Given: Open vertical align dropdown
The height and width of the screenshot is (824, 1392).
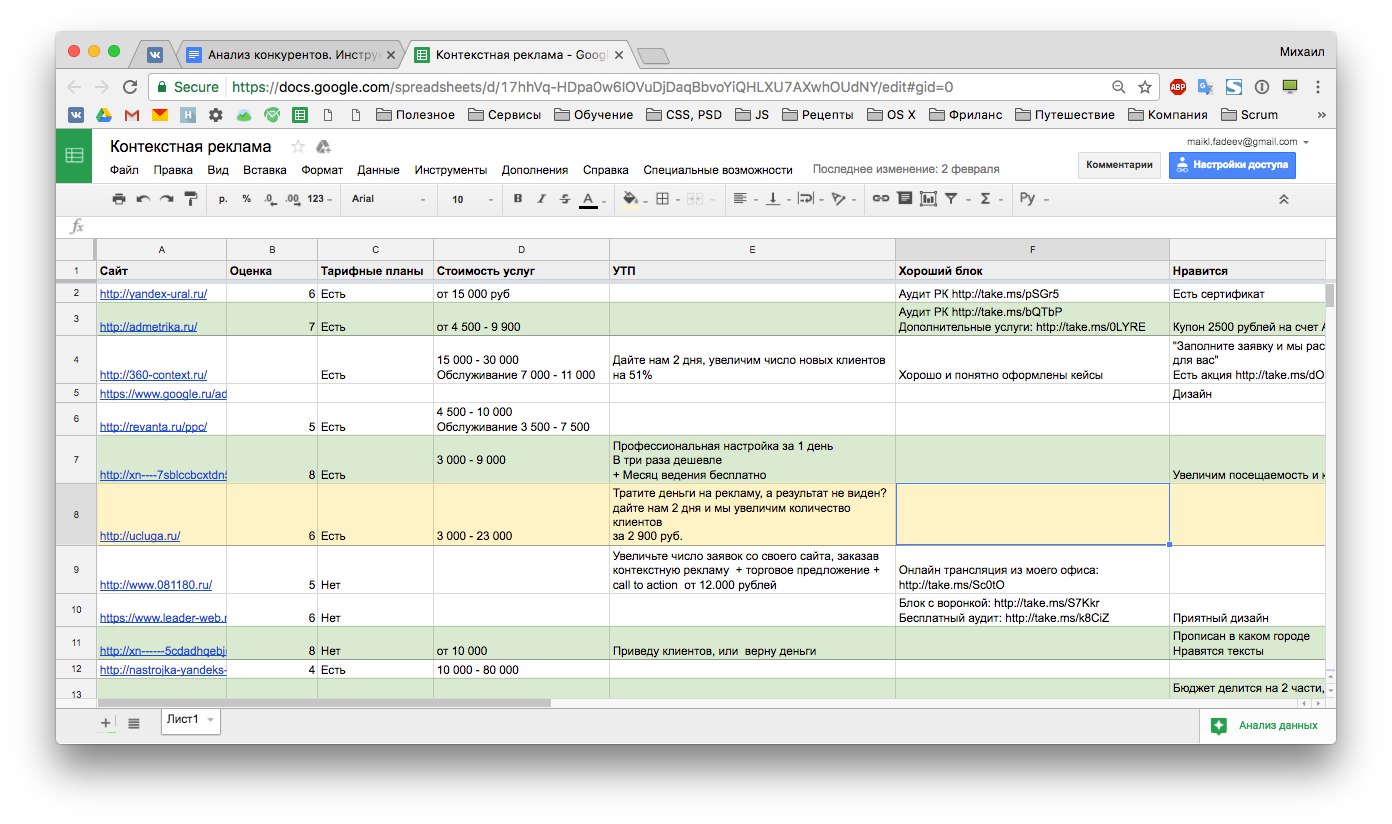Looking at the screenshot, I should pos(777,199).
